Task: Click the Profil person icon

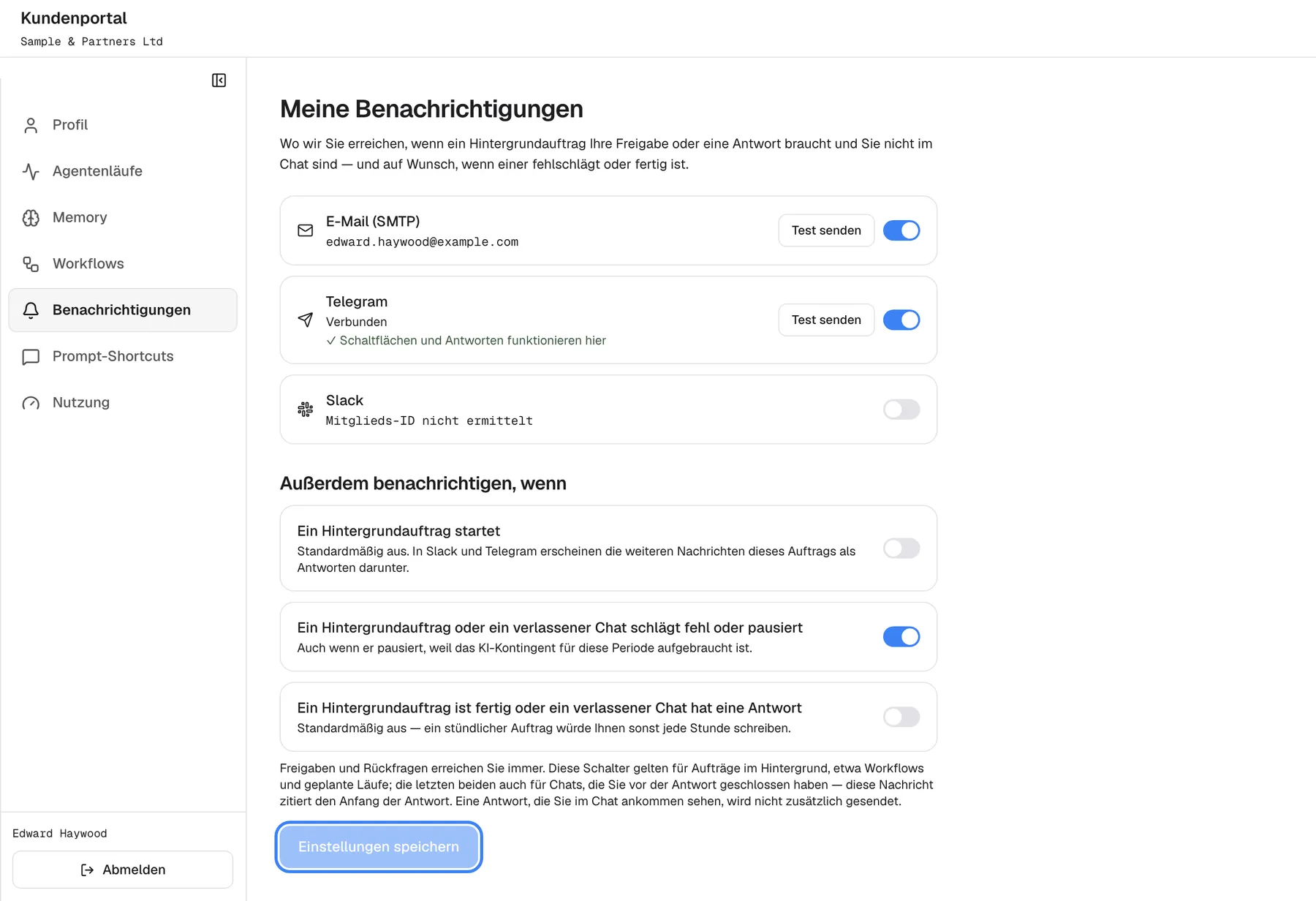Action: [31, 125]
